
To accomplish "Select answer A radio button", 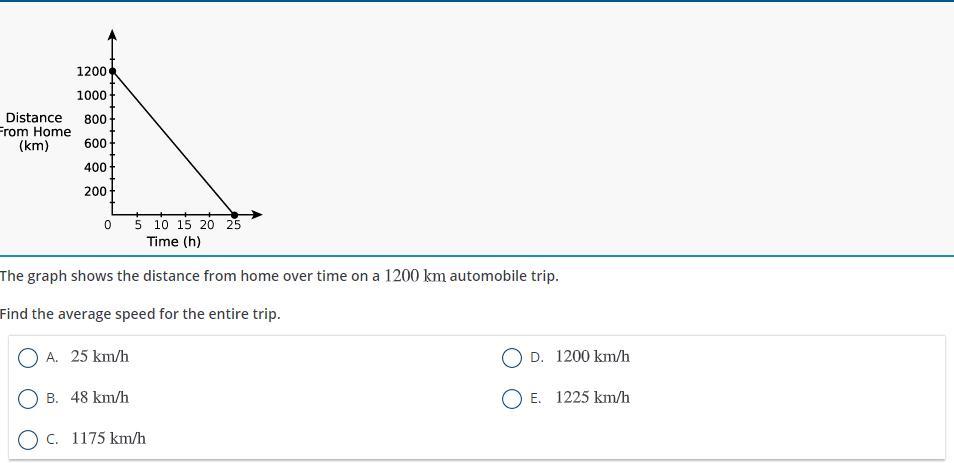I will pos(28,358).
